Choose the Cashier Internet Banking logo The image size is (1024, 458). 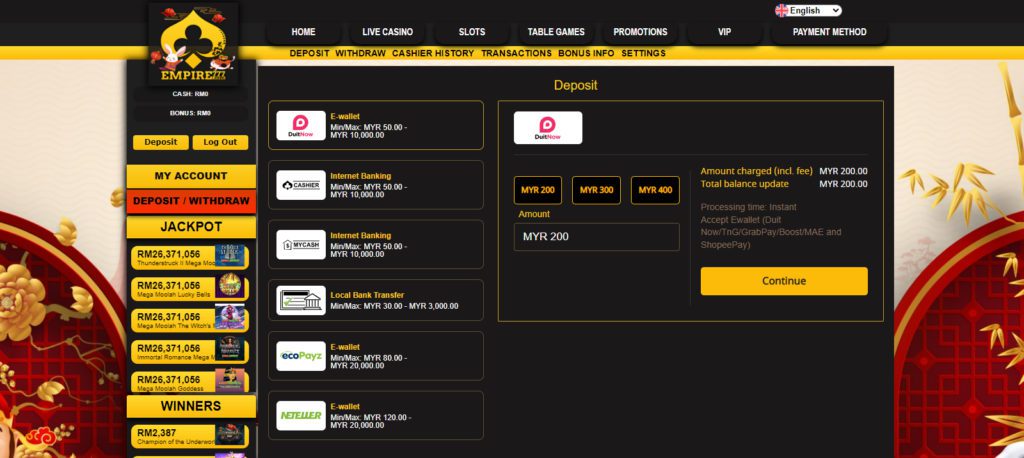point(300,185)
